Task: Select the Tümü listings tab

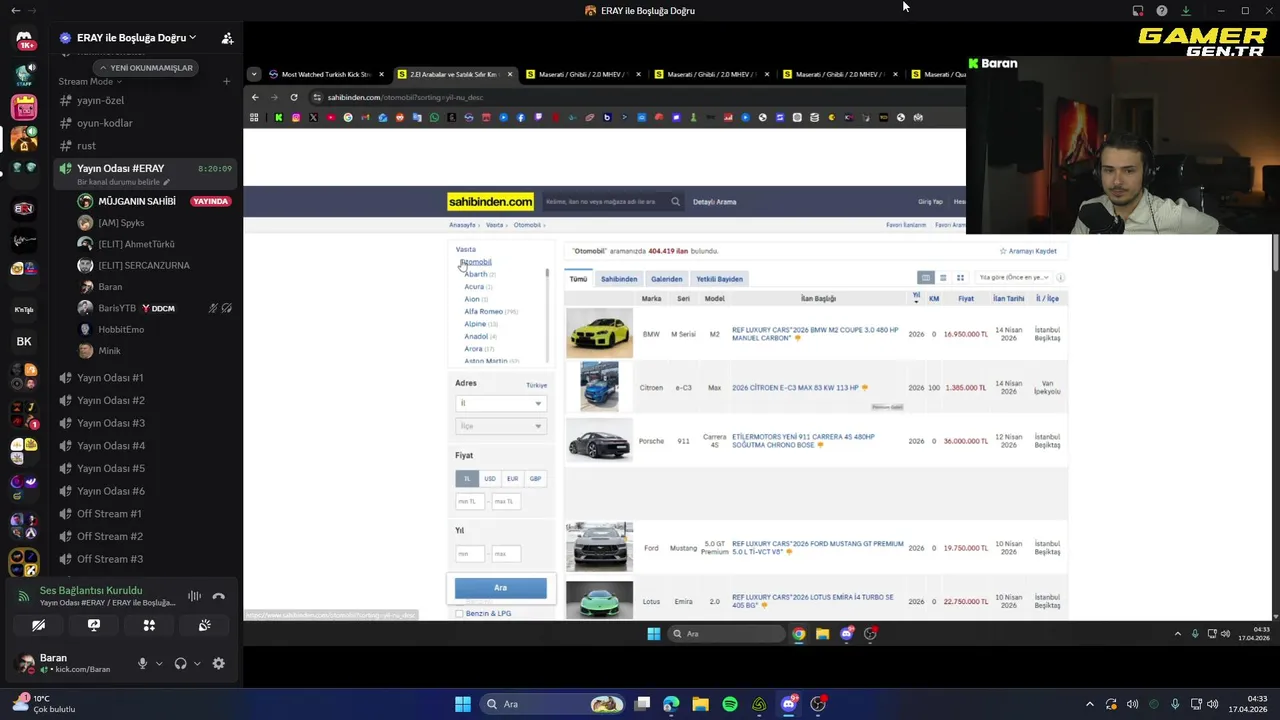Action: (x=578, y=279)
